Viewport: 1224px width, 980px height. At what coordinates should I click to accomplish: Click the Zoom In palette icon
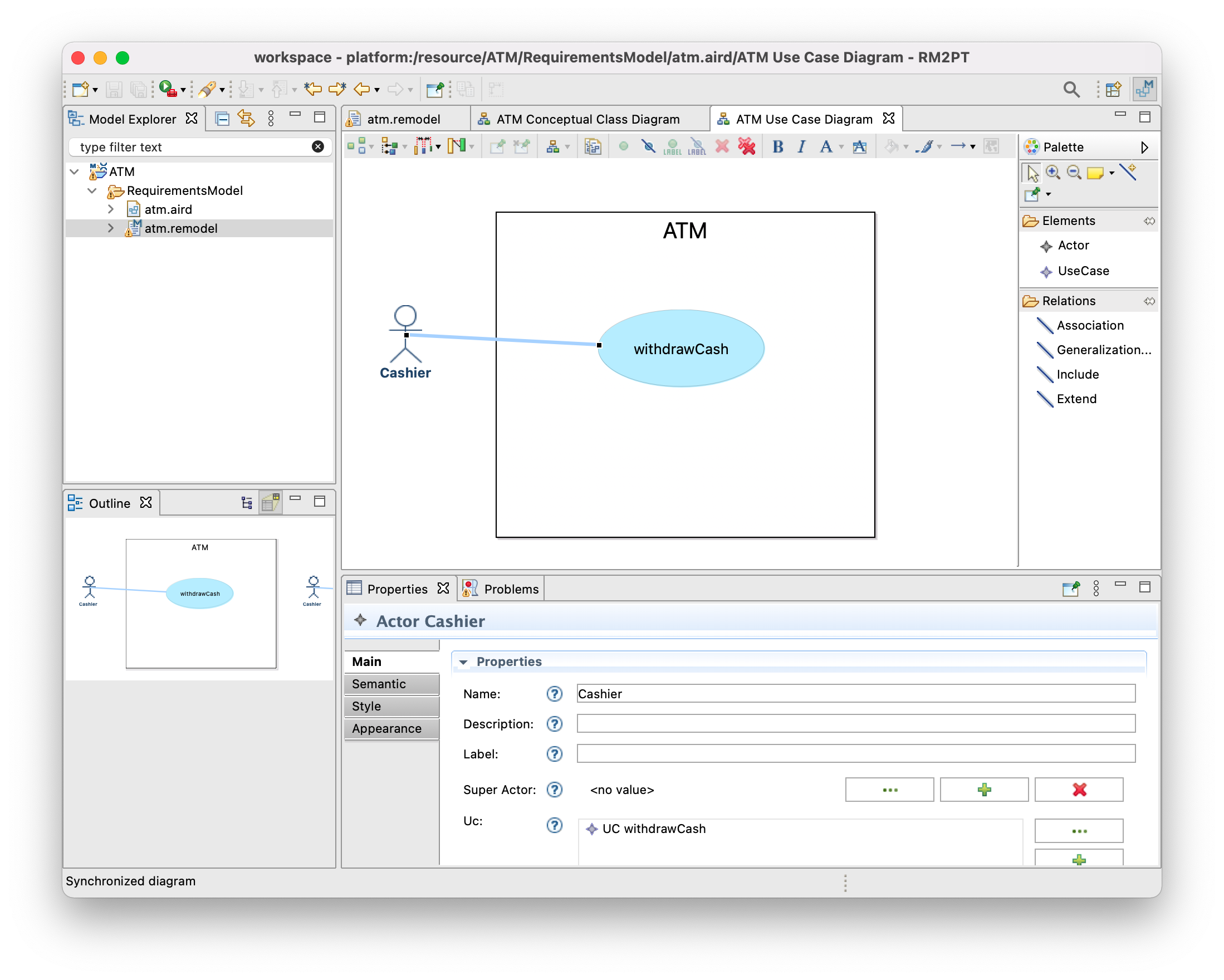[1052, 172]
